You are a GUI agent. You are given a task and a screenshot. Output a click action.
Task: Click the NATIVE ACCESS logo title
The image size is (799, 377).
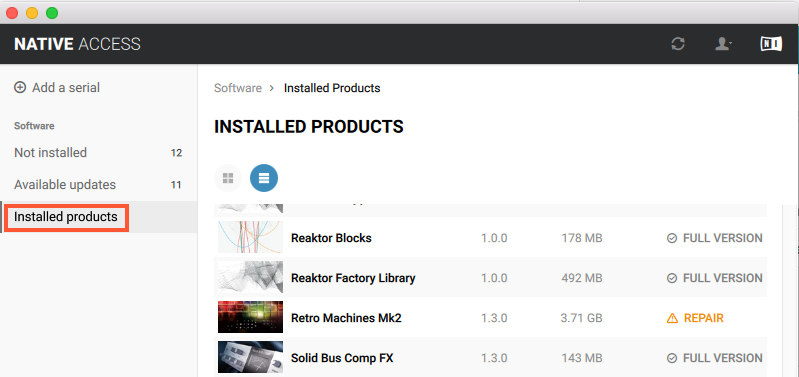(77, 44)
